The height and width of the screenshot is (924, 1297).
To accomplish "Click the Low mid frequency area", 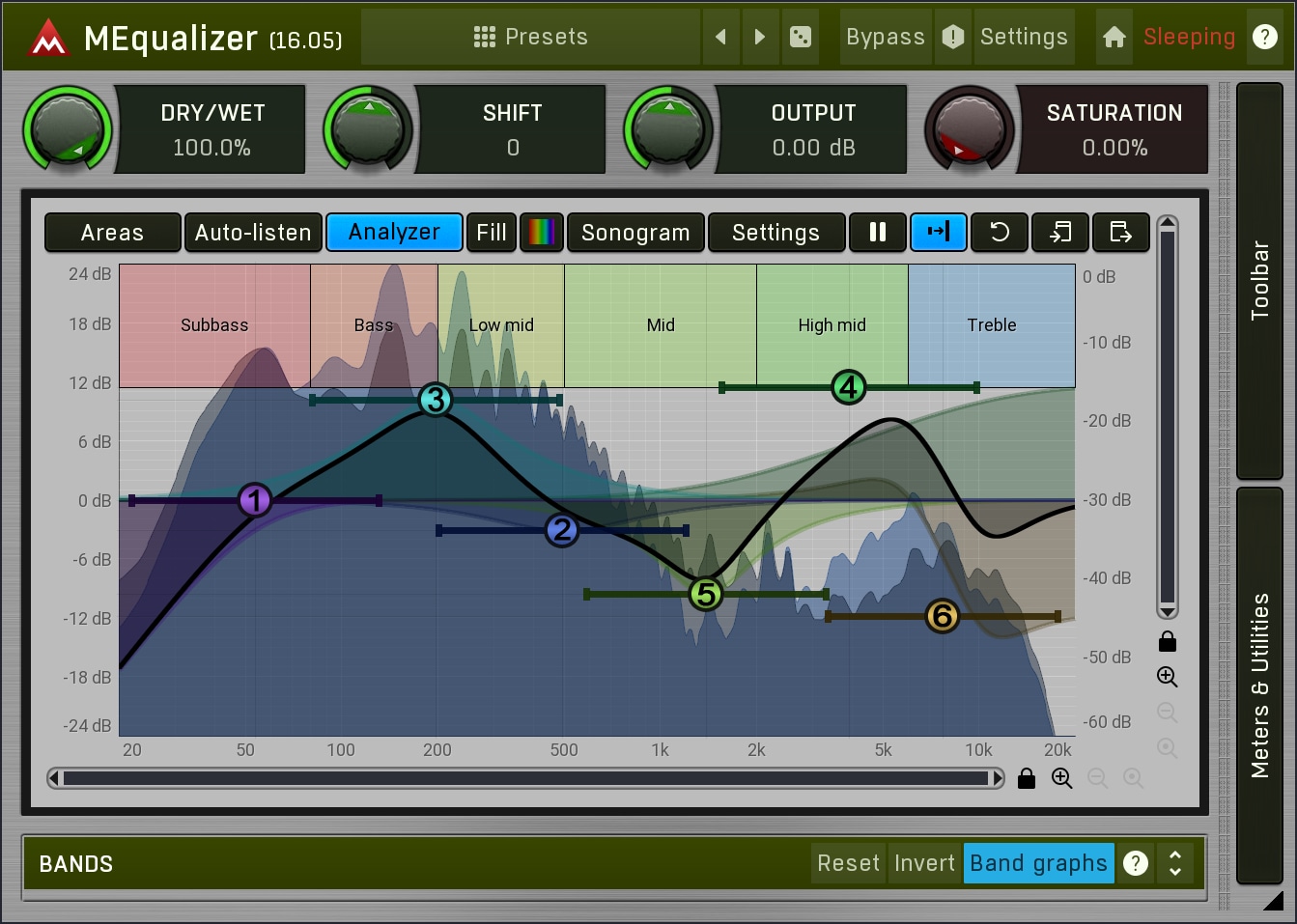I will [x=501, y=325].
